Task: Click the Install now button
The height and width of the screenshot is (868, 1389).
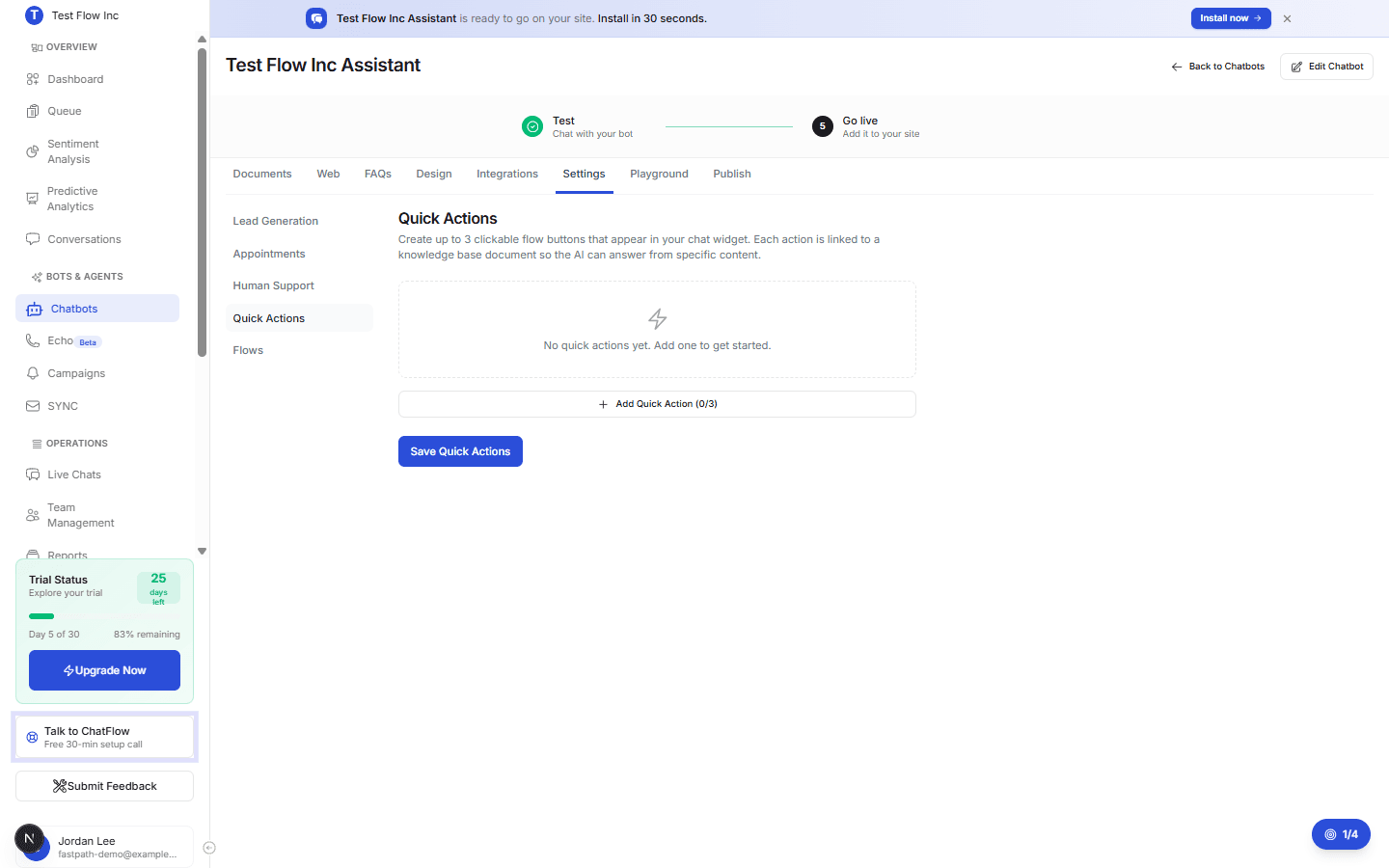Action: tap(1231, 18)
